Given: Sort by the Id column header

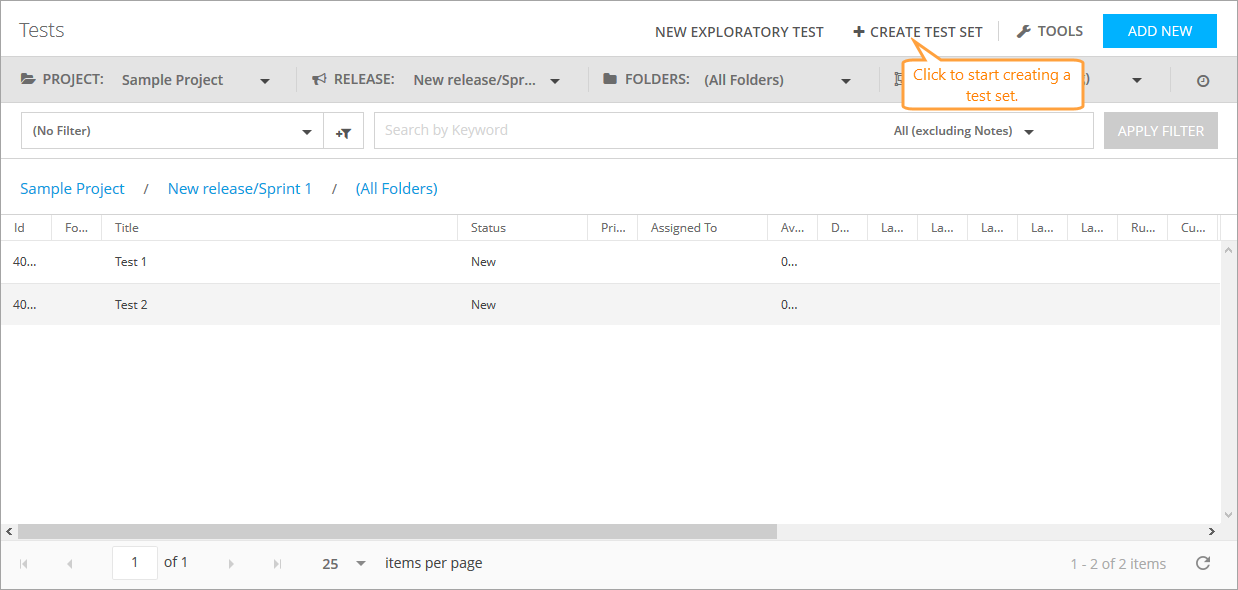Looking at the screenshot, I should (26, 228).
